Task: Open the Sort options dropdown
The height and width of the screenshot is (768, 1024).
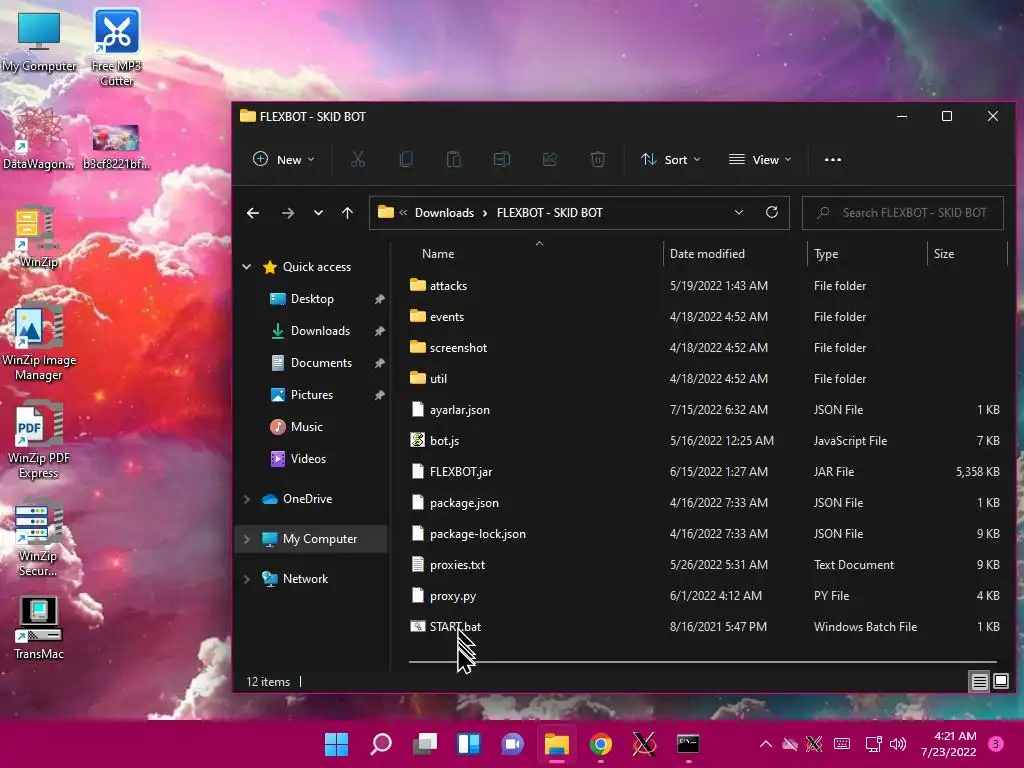Action: click(670, 159)
